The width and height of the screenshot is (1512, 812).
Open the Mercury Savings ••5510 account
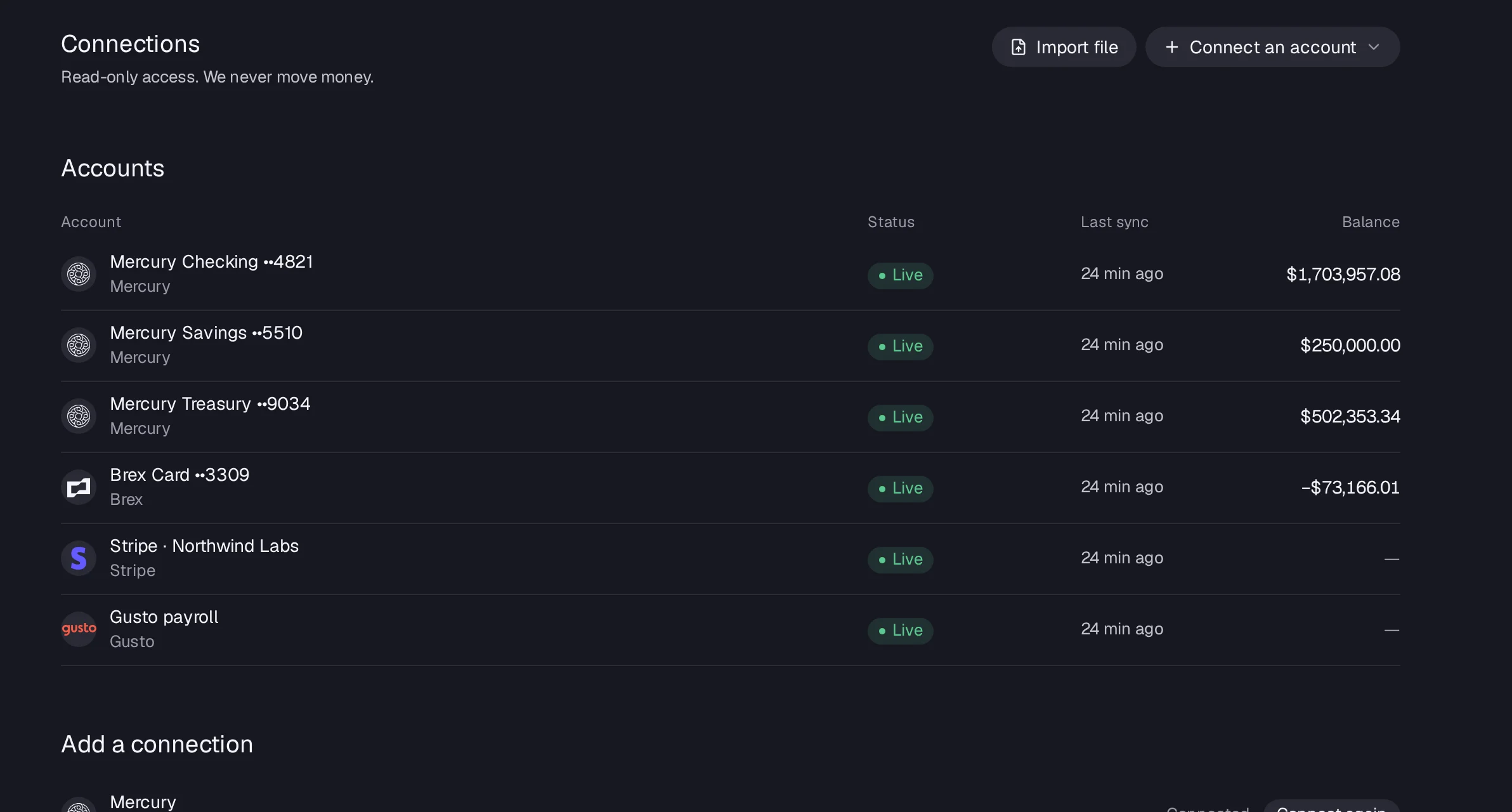(731, 346)
